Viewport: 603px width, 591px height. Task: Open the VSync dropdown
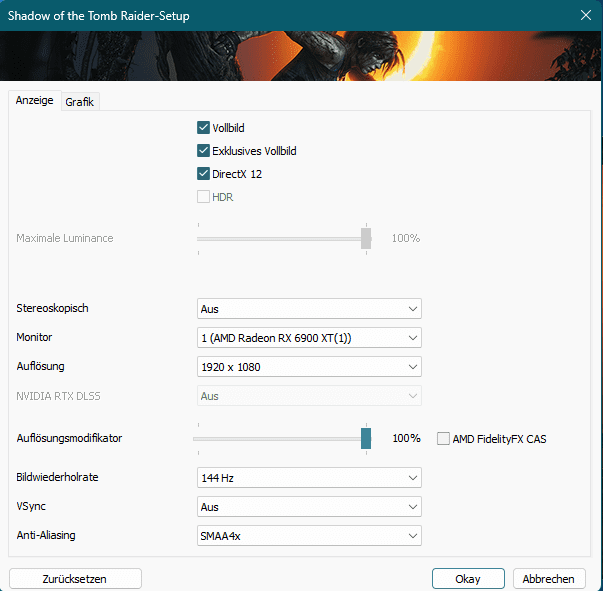(309, 507)
